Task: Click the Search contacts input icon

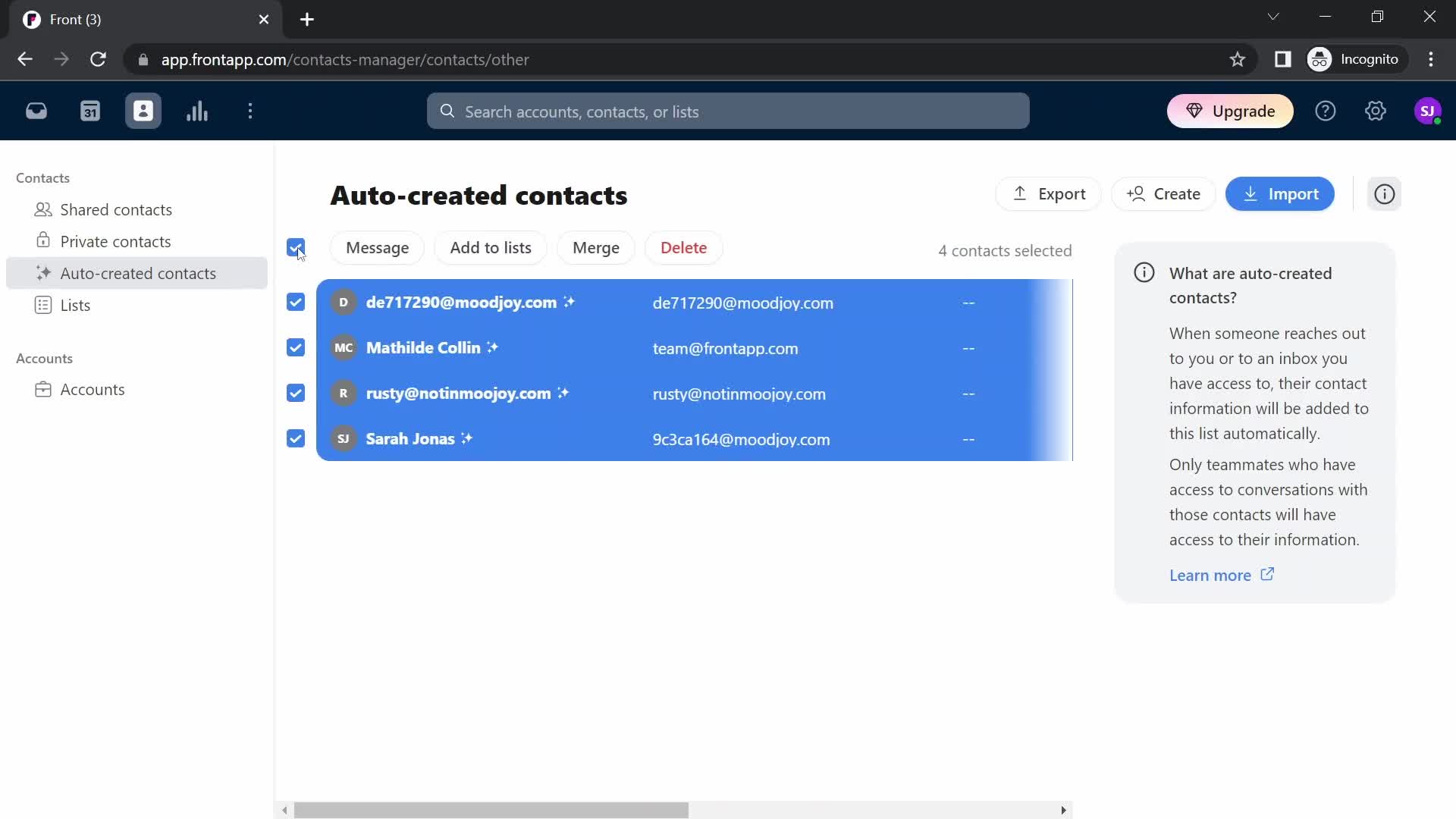Action: point(447,111)
